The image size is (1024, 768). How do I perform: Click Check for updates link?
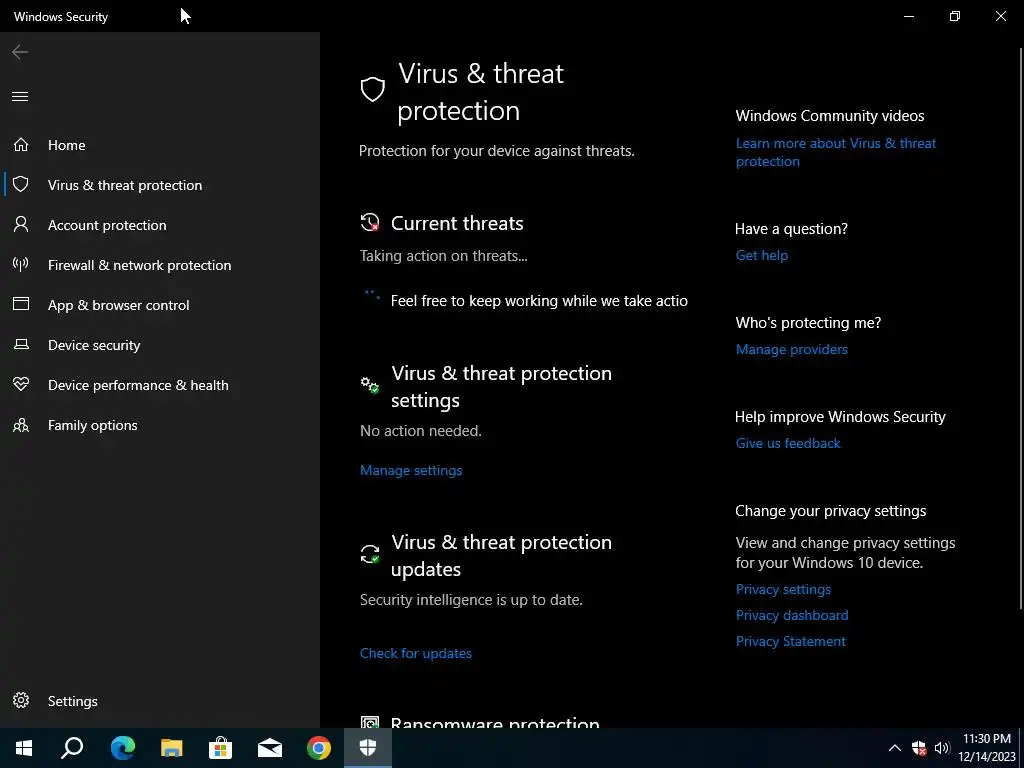coord(415,653)
